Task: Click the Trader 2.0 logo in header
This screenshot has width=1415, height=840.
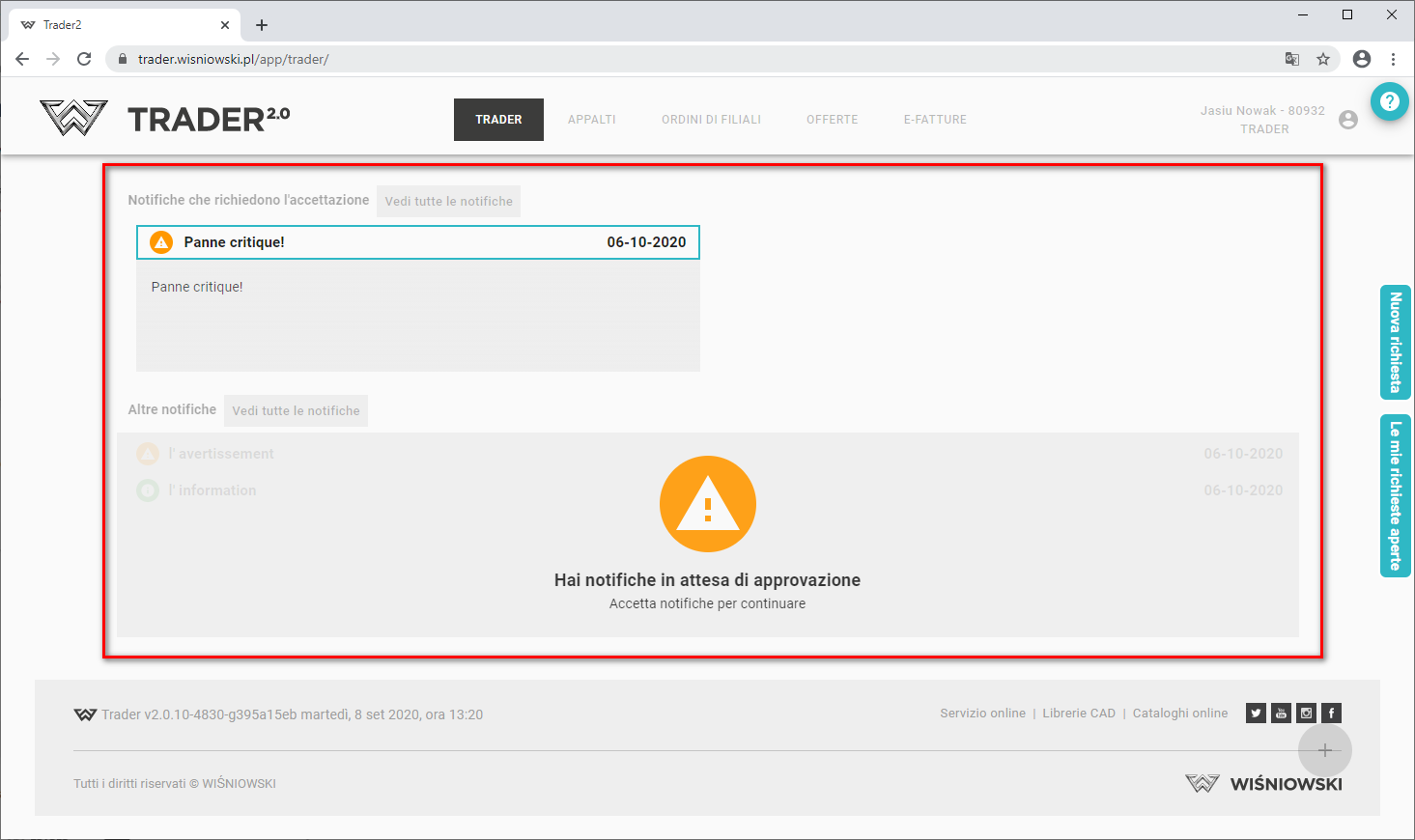Action: (165, 119)
